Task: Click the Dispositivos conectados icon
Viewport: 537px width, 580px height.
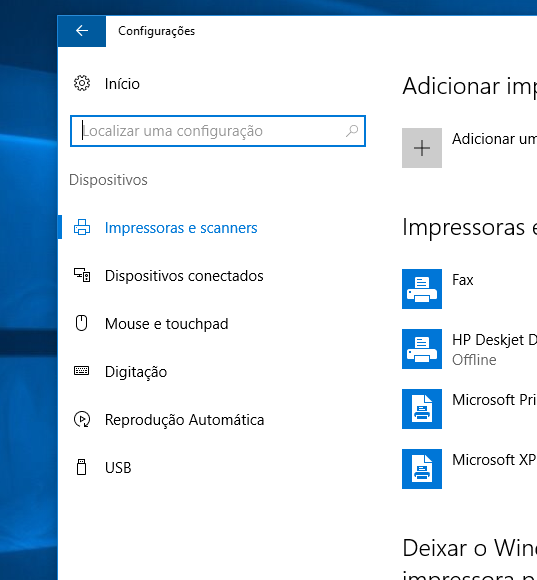Action: click(x=82, y=275)
